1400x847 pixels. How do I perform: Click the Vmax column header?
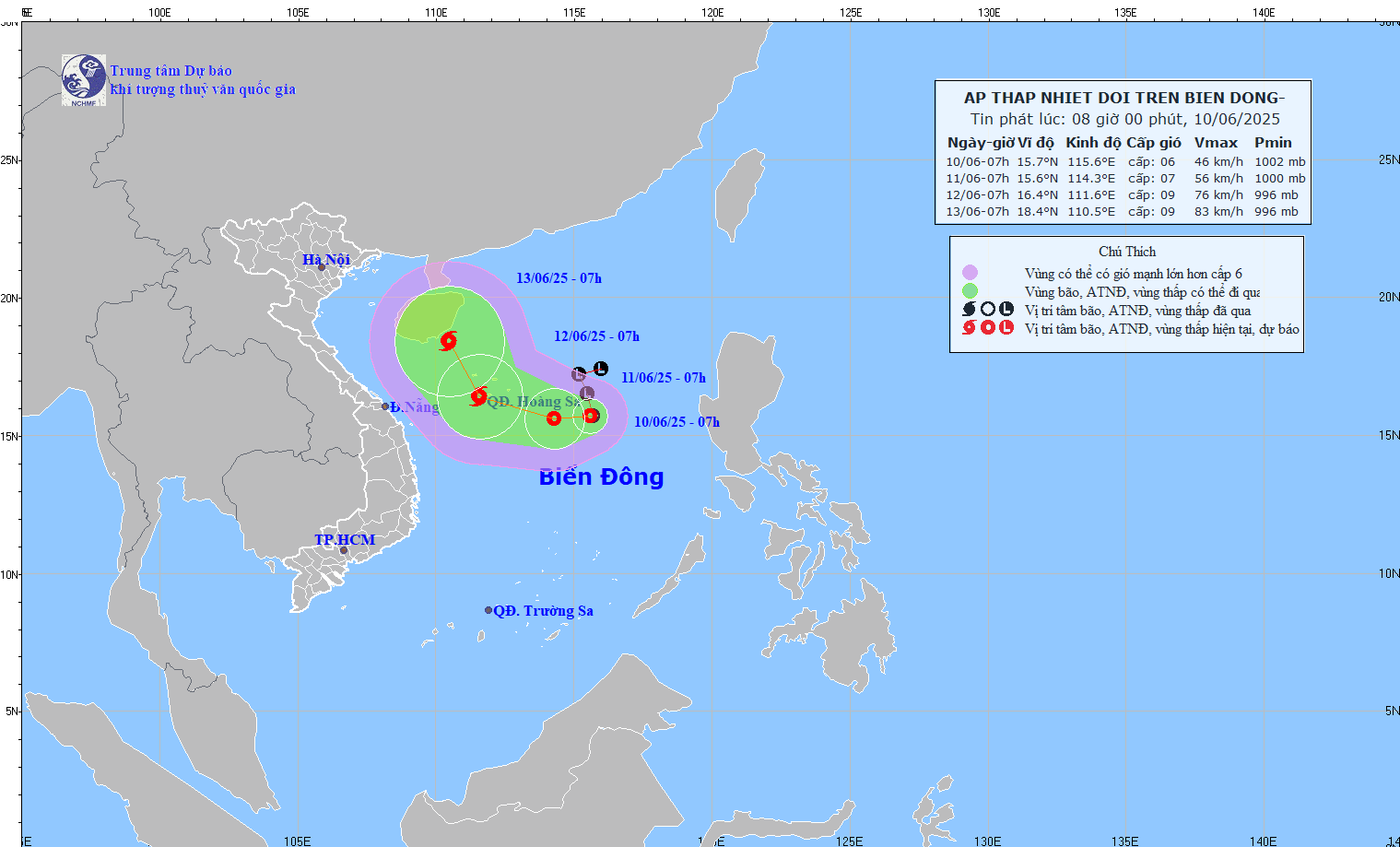tap(1216, 143)
